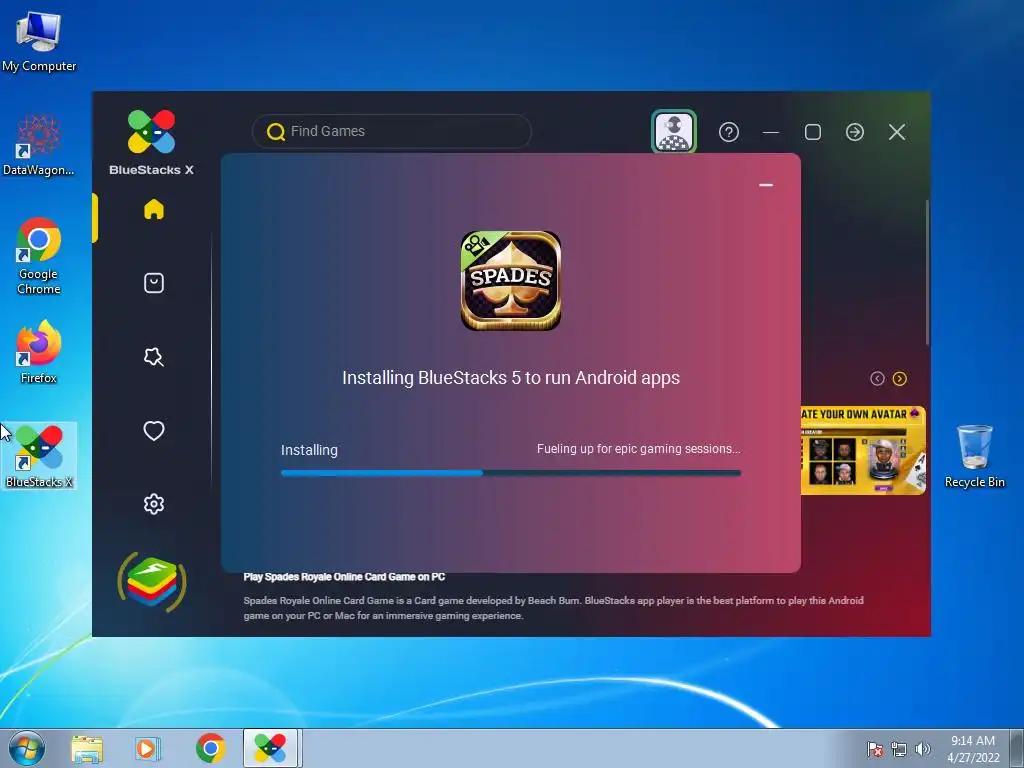Click the BlueStacks window vertical scrollbar
This screenshot has height=768, width=1024.
click(927, 272)
